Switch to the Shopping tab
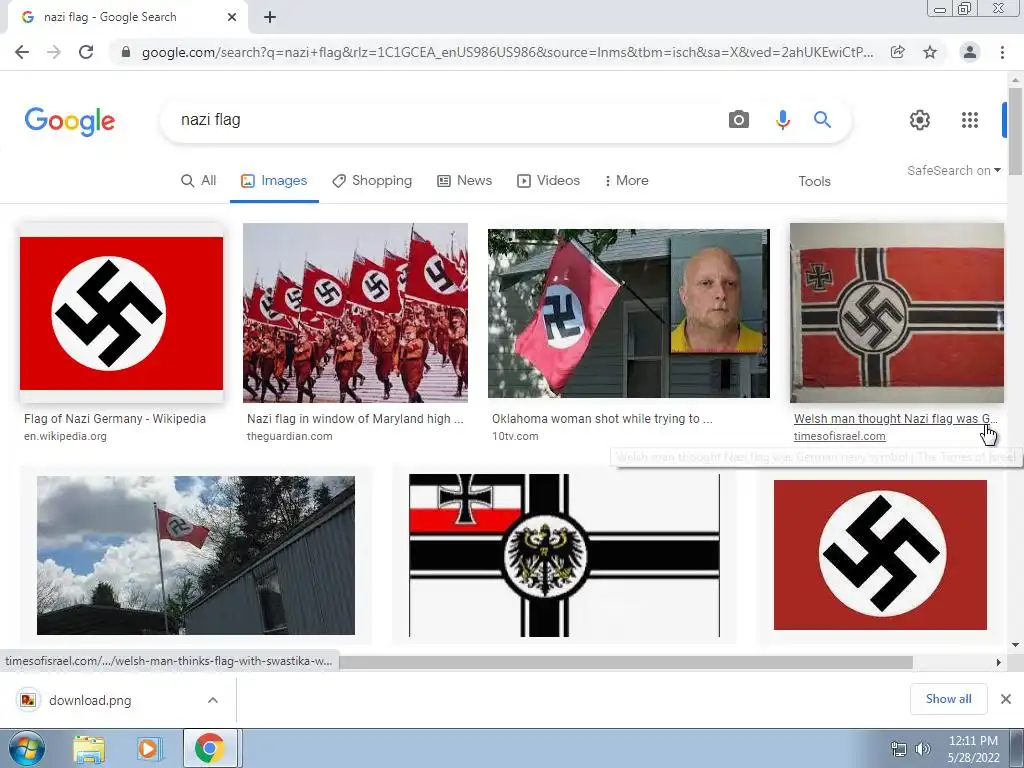 click(372, 181)
